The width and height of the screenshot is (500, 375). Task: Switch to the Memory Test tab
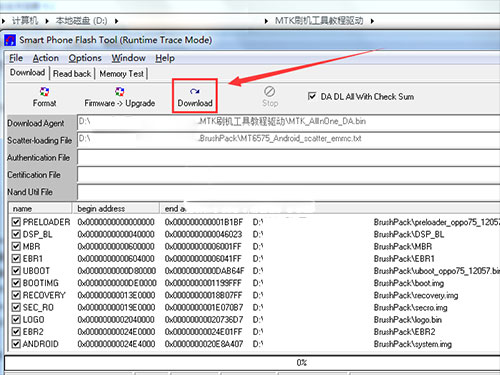point(121,73)
